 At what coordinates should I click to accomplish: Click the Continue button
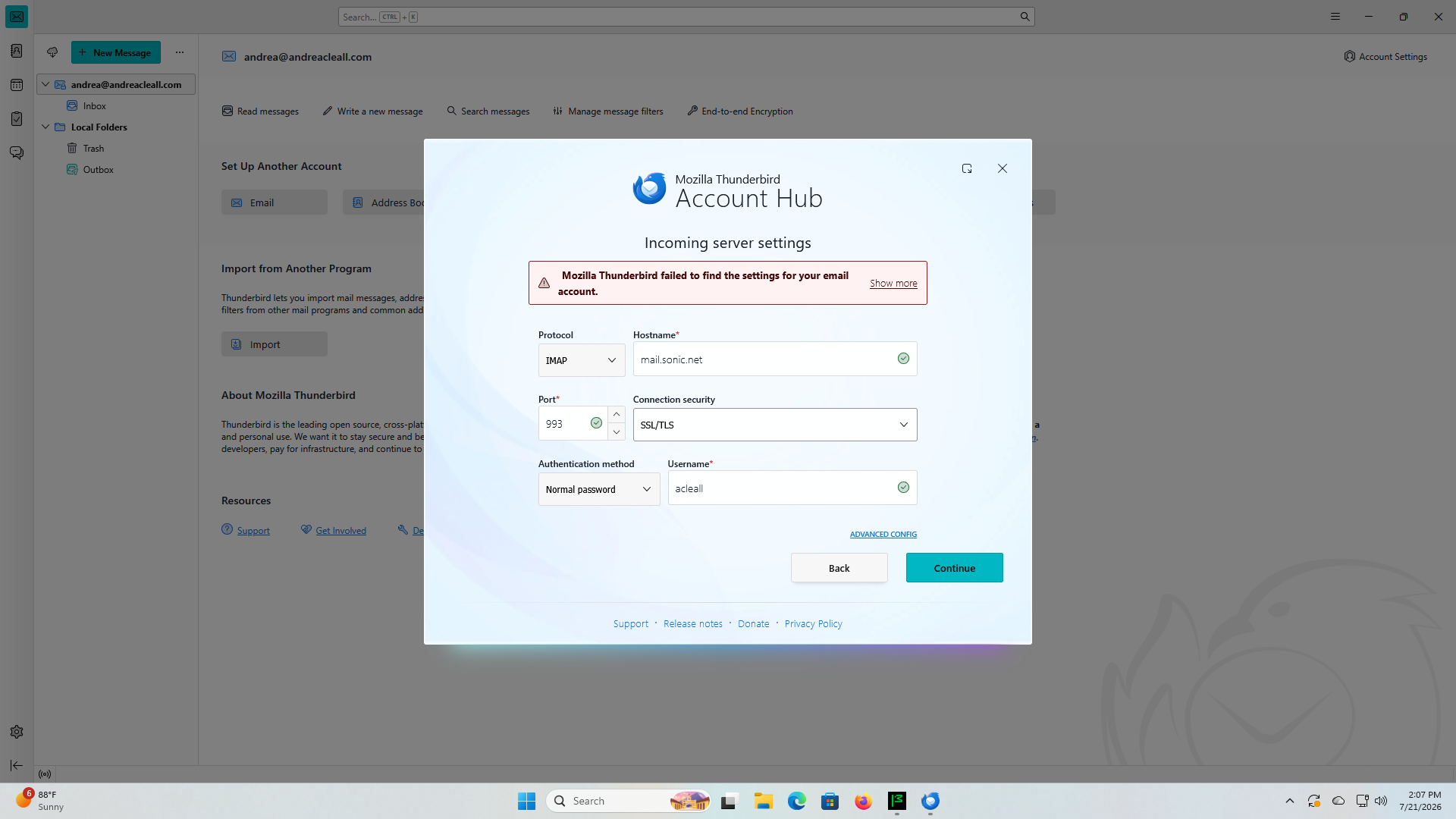click(x=955, y=568)
